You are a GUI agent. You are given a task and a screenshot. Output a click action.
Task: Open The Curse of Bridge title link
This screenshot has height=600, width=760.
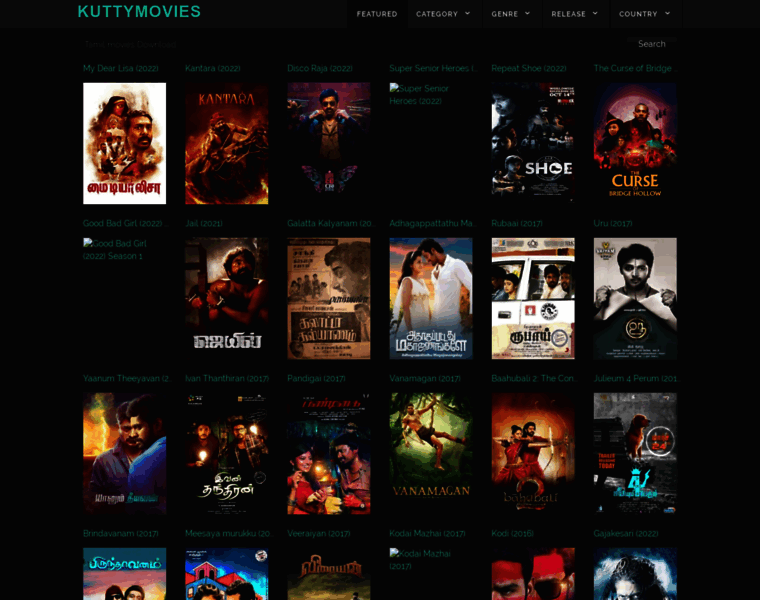[635, 68]
